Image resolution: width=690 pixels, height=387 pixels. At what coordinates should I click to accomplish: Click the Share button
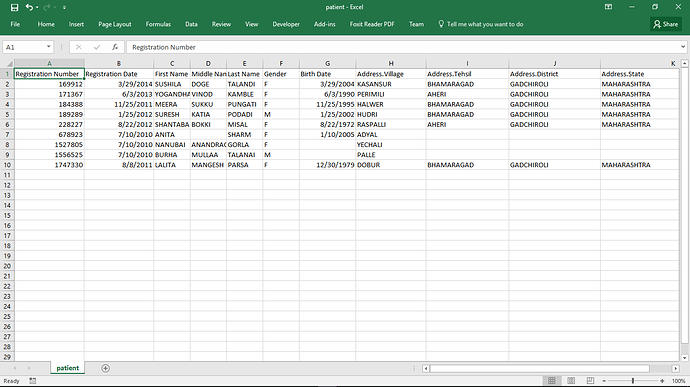click(x=666, y=24)
